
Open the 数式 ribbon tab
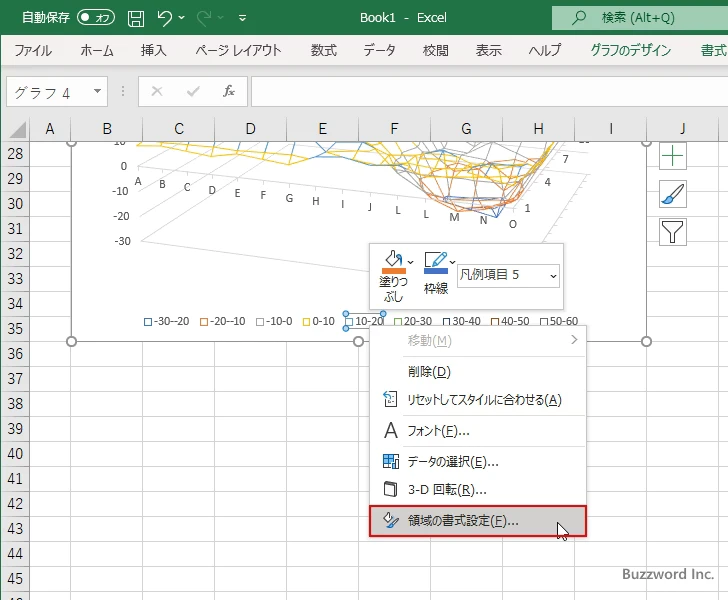coord(324,50)
